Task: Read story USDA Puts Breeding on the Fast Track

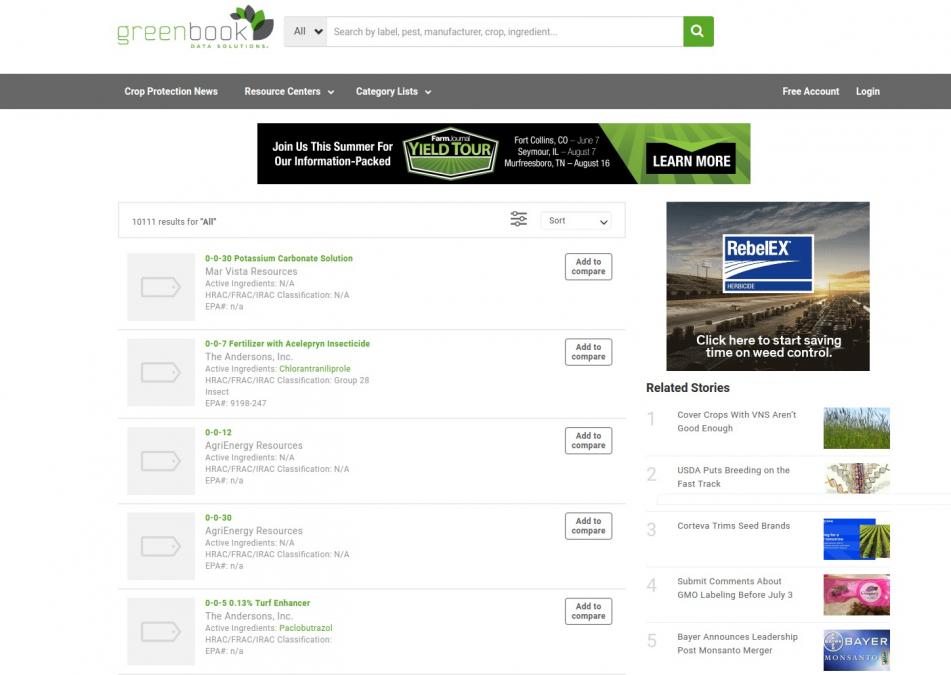Action: 733,477
